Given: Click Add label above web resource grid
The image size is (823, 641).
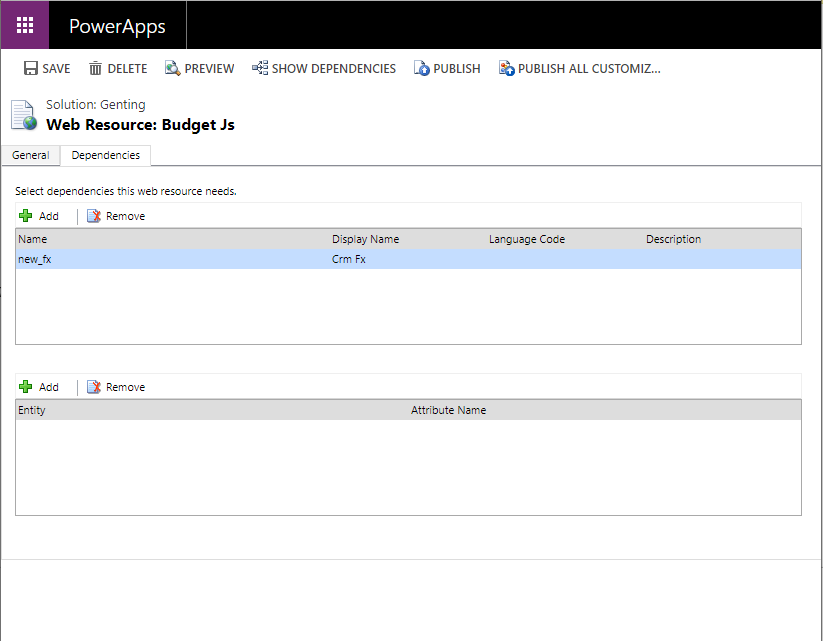Looking at the screenshot, I should tap(49, 216).
